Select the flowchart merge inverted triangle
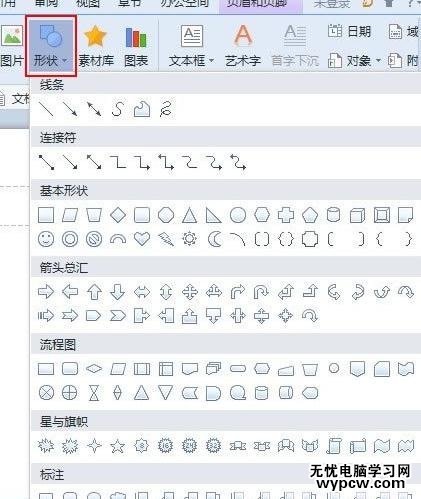This screenshot has width=421, height=499. 166,393
